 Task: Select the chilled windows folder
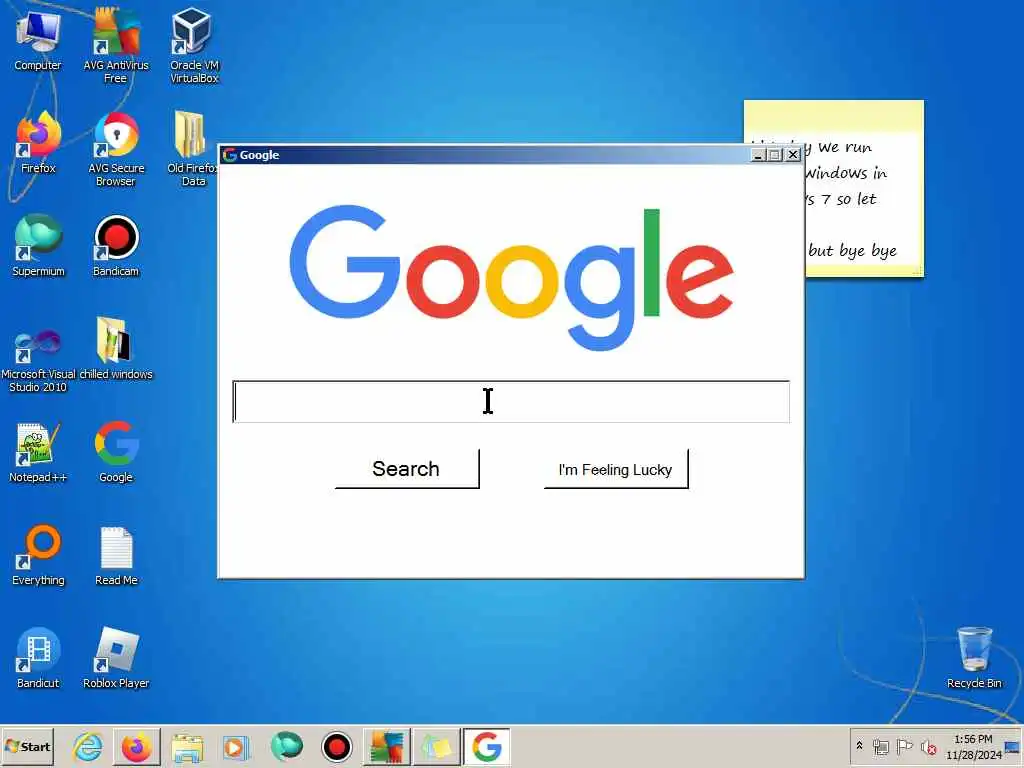(x=116, y=349)
